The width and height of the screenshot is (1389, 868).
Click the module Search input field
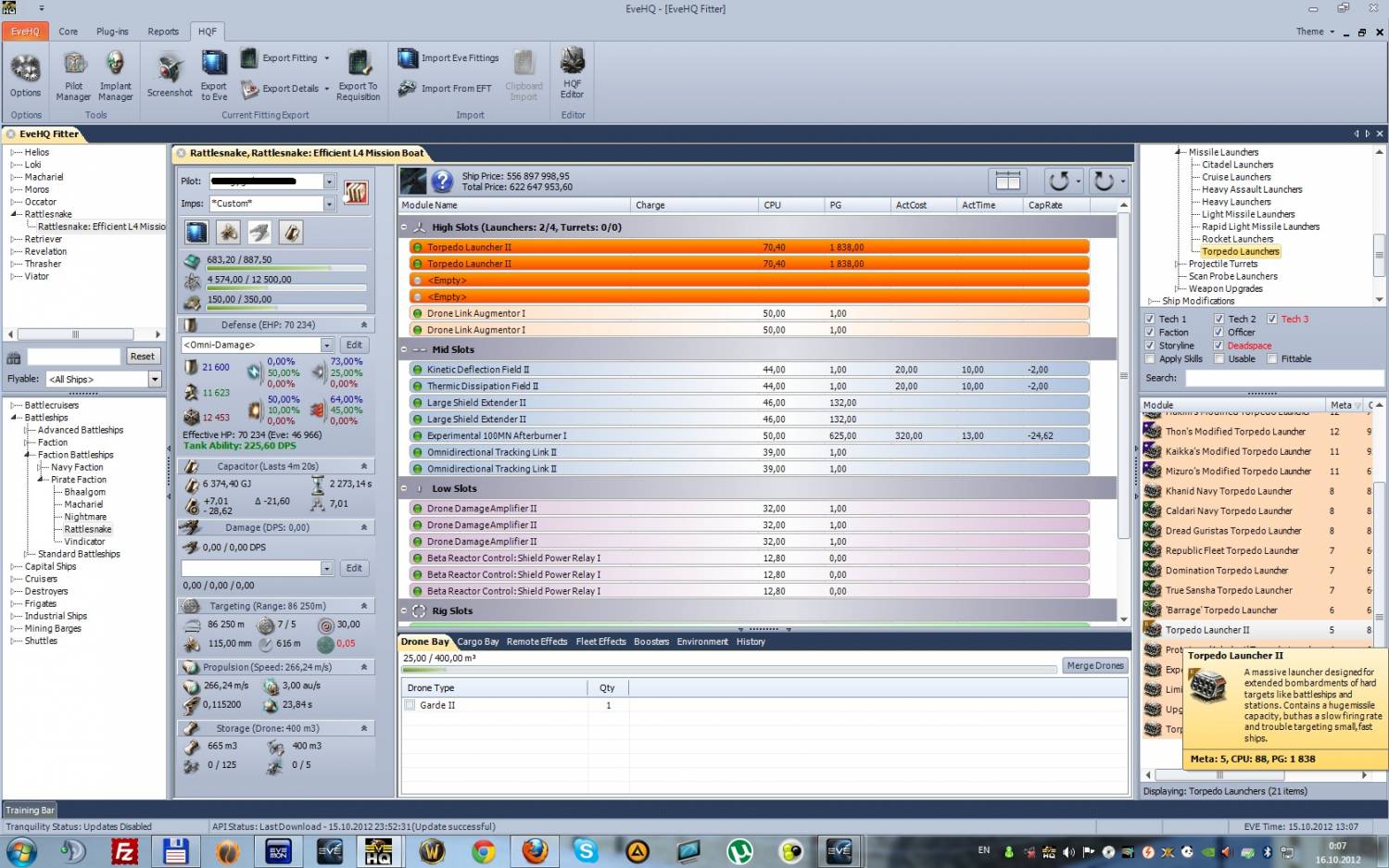point(1285,378)
